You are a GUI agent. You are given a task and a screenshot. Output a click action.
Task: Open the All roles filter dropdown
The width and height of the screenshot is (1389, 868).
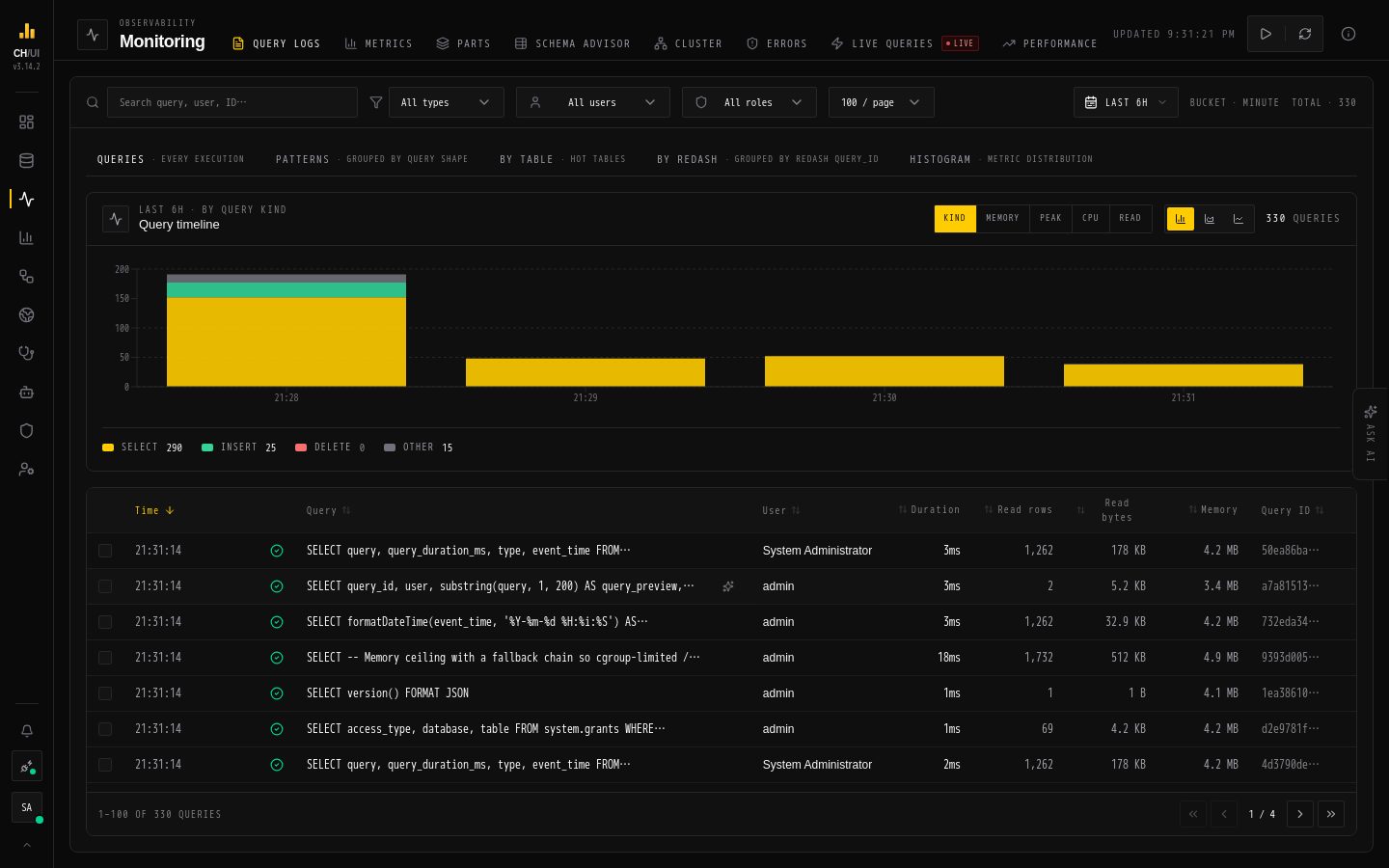pyautogui.click(x=749, y=102)
